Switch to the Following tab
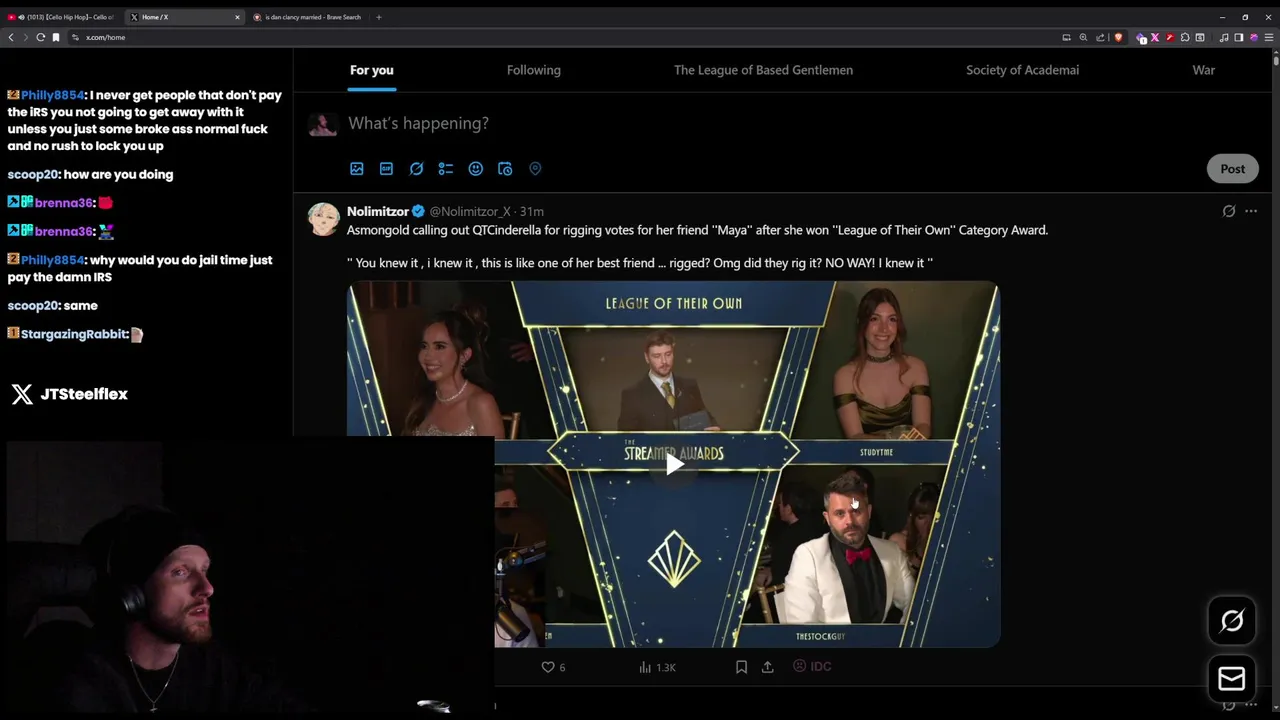 point(534,70)
